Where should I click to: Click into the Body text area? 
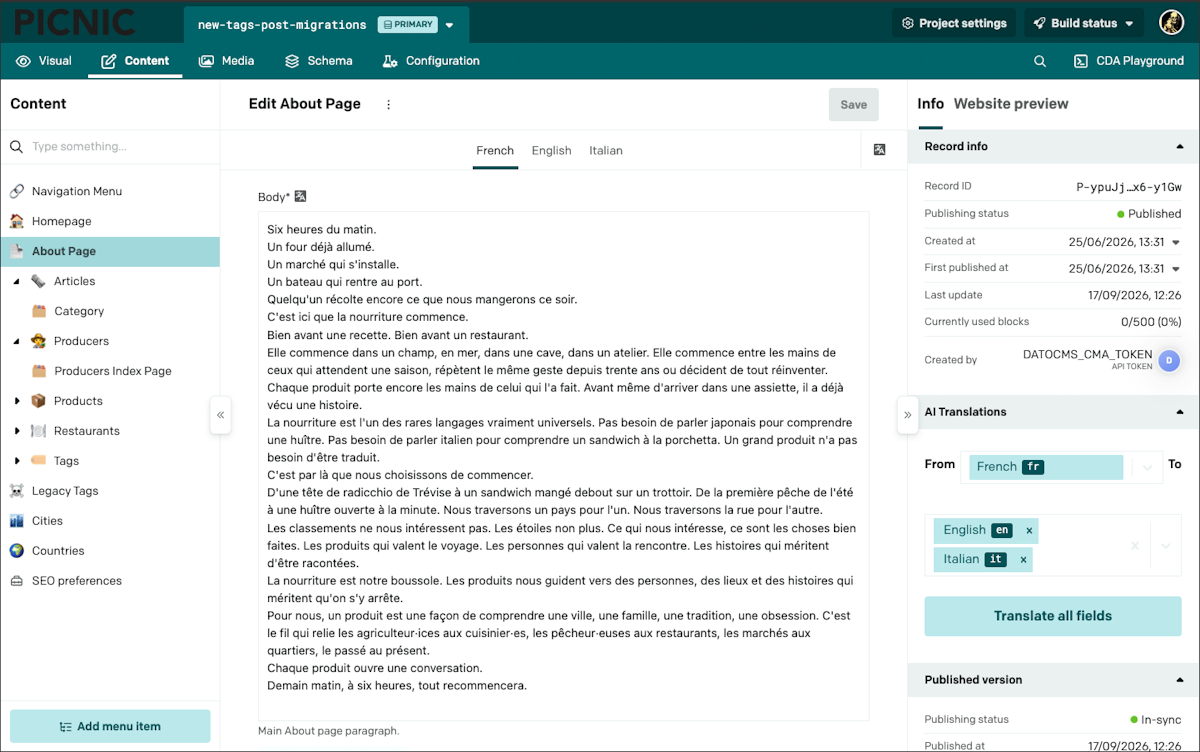(x=564, y=466)
